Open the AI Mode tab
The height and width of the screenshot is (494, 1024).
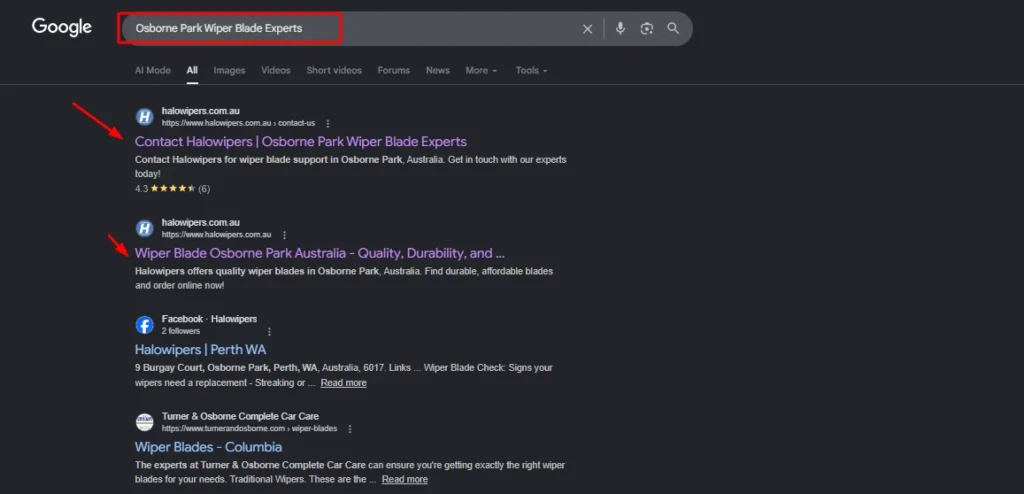tap(153, 71)
